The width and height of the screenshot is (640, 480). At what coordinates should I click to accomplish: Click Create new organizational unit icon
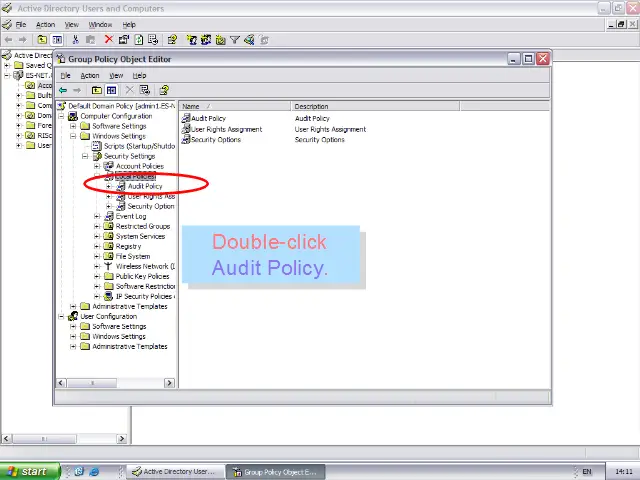coord(220,40)
